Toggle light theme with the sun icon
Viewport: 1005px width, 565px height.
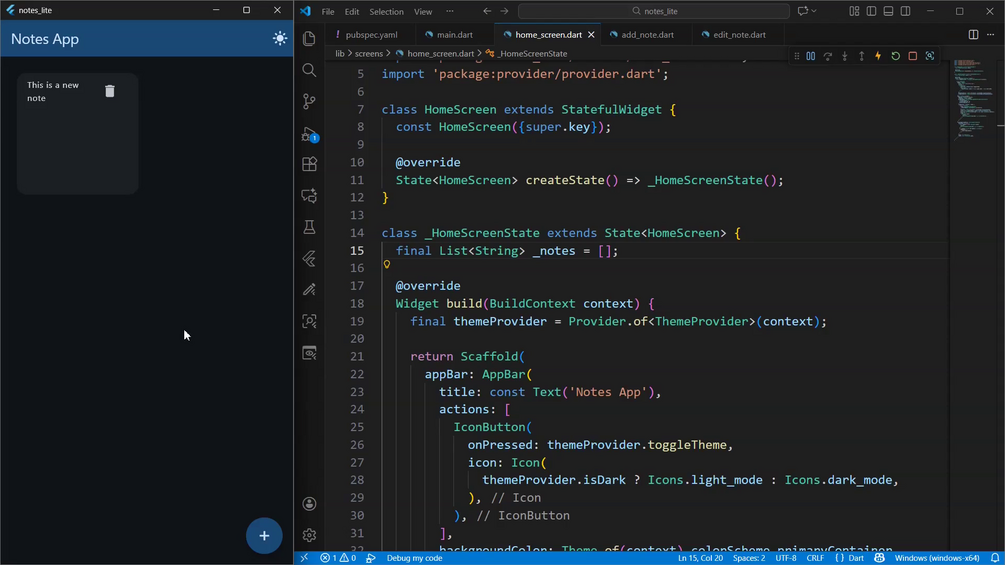[279, 38]
